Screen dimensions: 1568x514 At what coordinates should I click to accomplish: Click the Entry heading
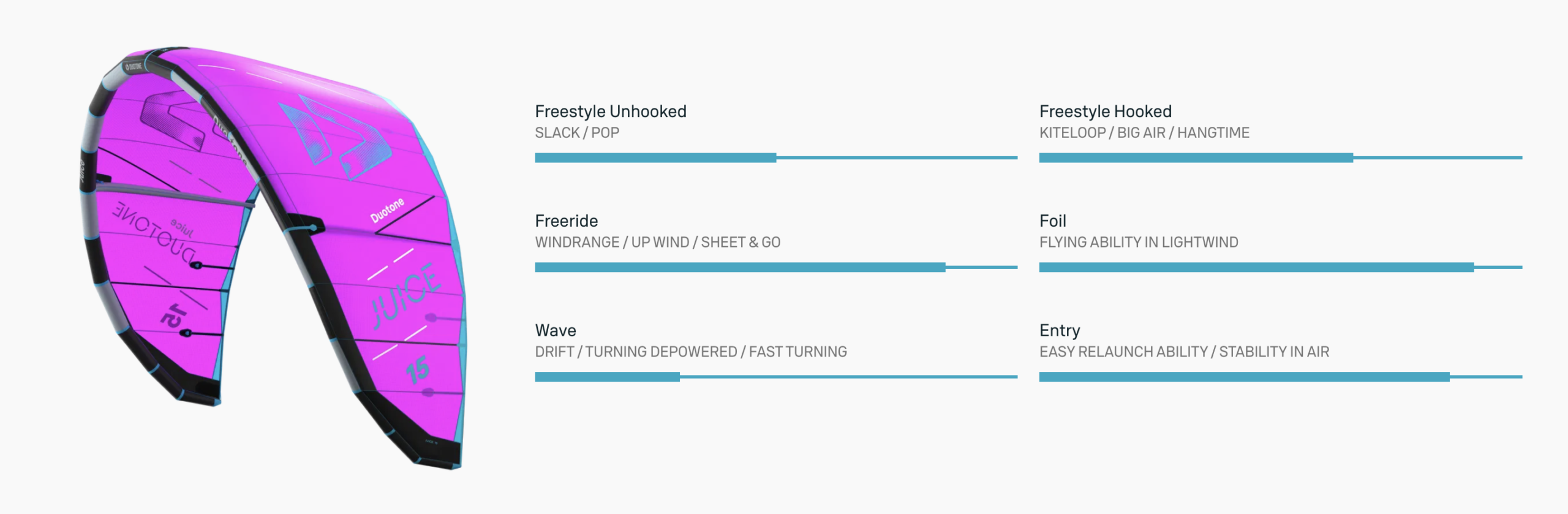(x=1059, y=331)
